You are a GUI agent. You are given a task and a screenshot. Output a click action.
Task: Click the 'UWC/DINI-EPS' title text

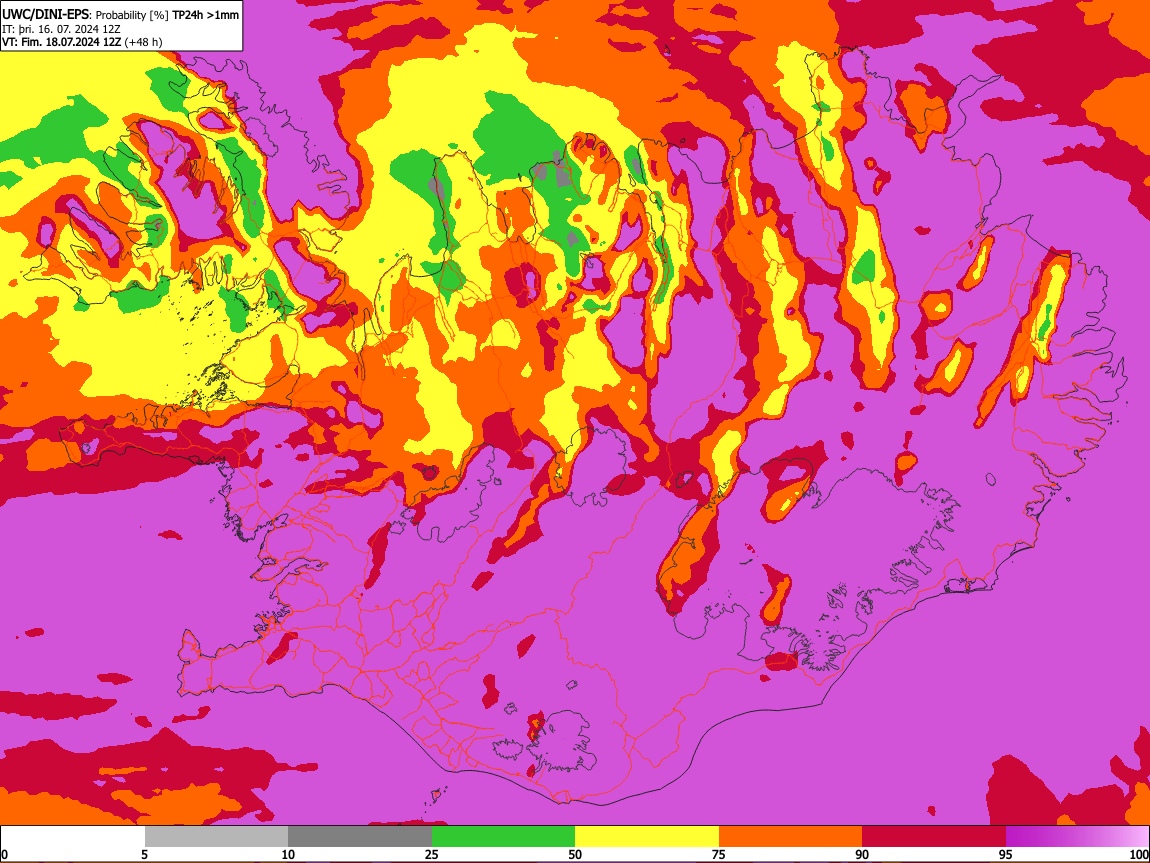(45, 15)
